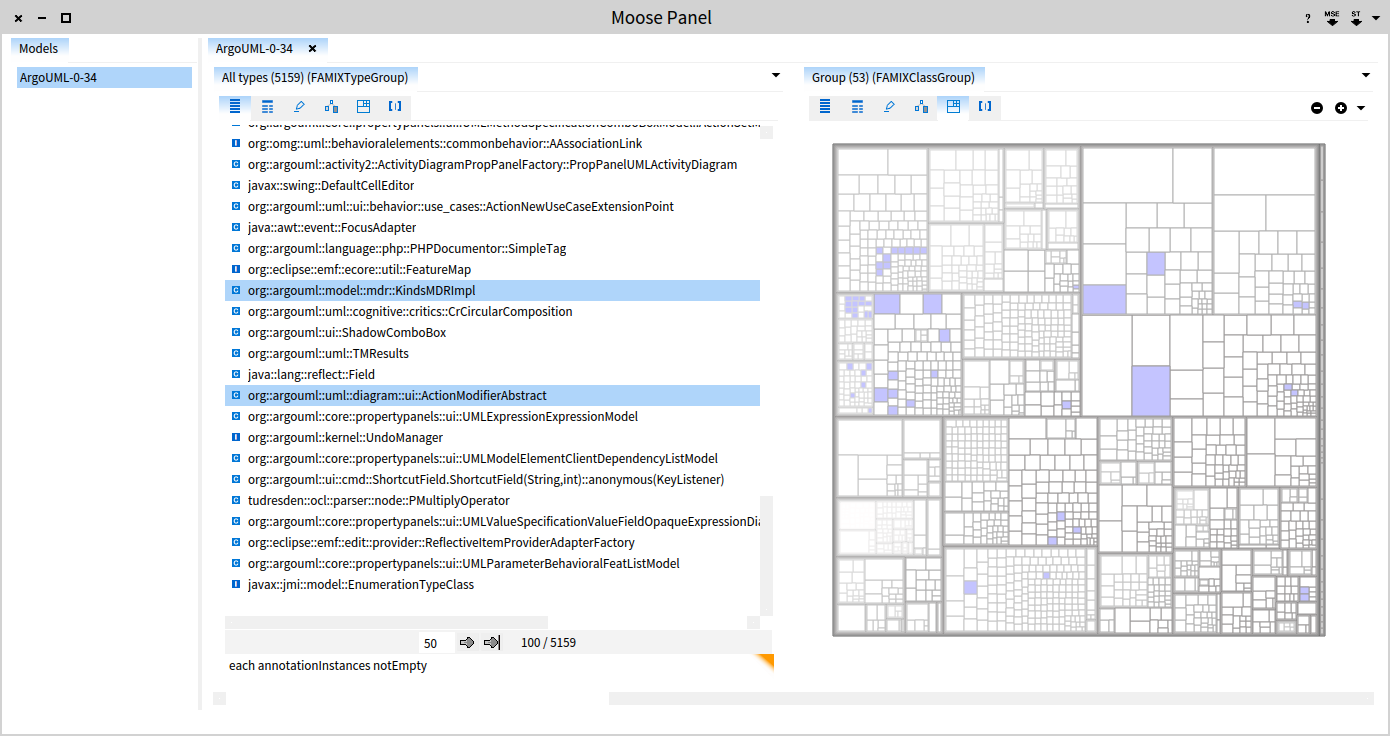
Task: Open the help question mark icon
Action: click(1307, 19)
